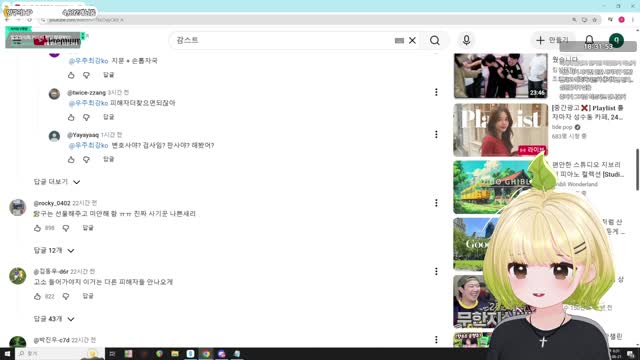Clear the search text with the X
640x360 pixels.
coord(413,40)
